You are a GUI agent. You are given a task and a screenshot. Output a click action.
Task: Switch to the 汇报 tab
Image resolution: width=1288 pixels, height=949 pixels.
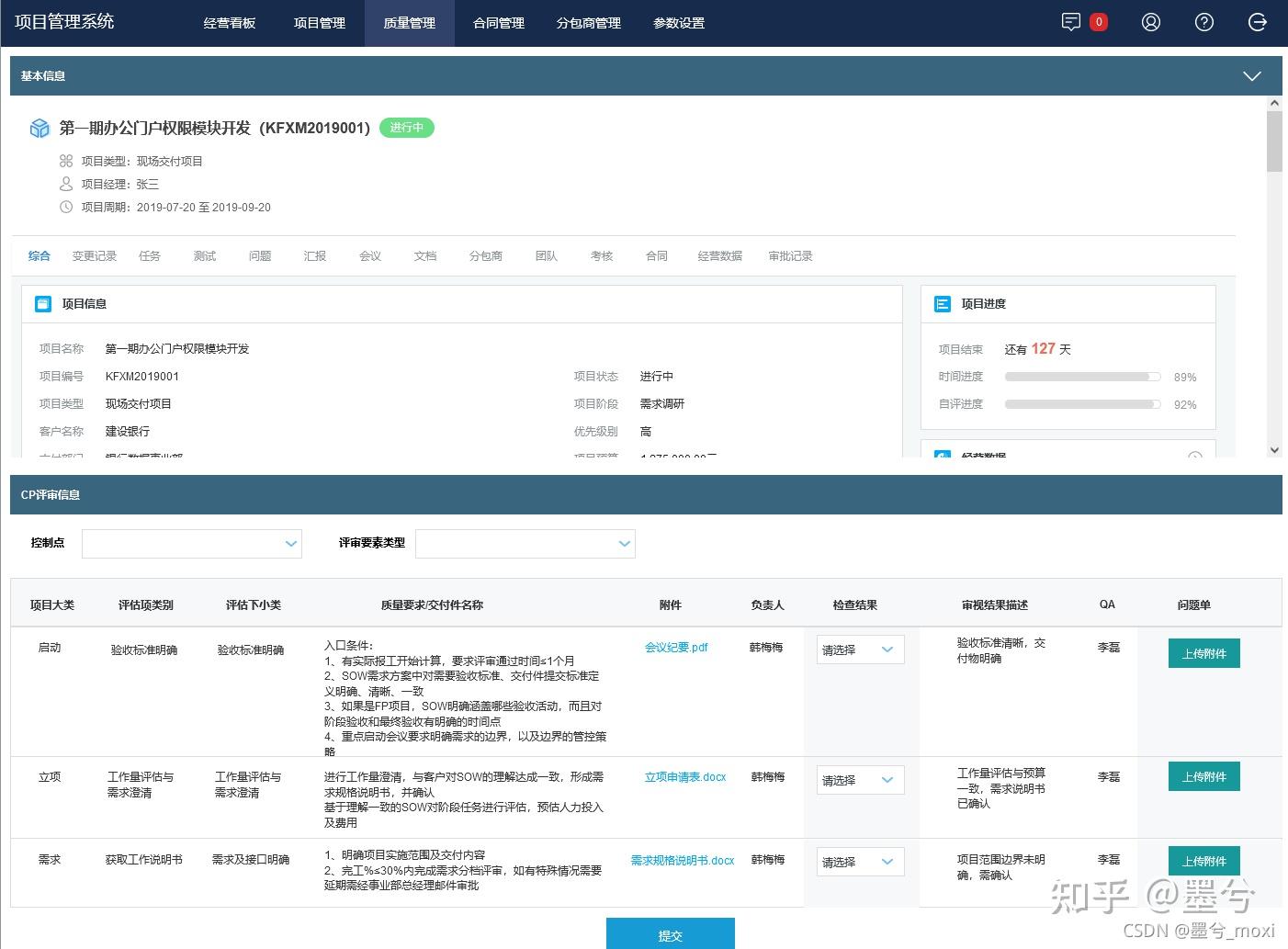pos(315,256)
